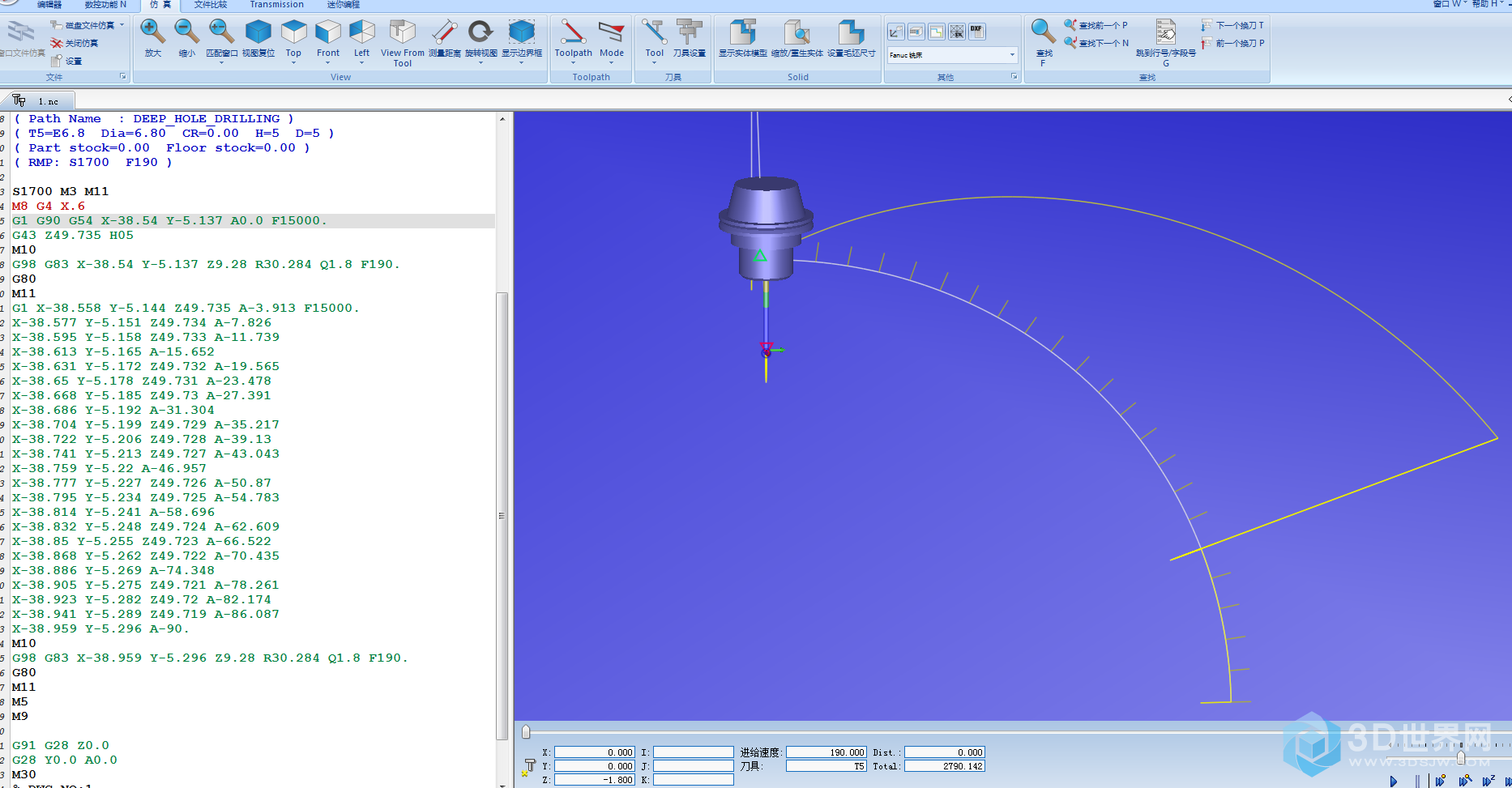The width and height of the screenshot is (1512, 788).
Task: Click 缩放/重生实体 zoom regenerate solid
Action: pyautogui.click(x=797, y=32)
